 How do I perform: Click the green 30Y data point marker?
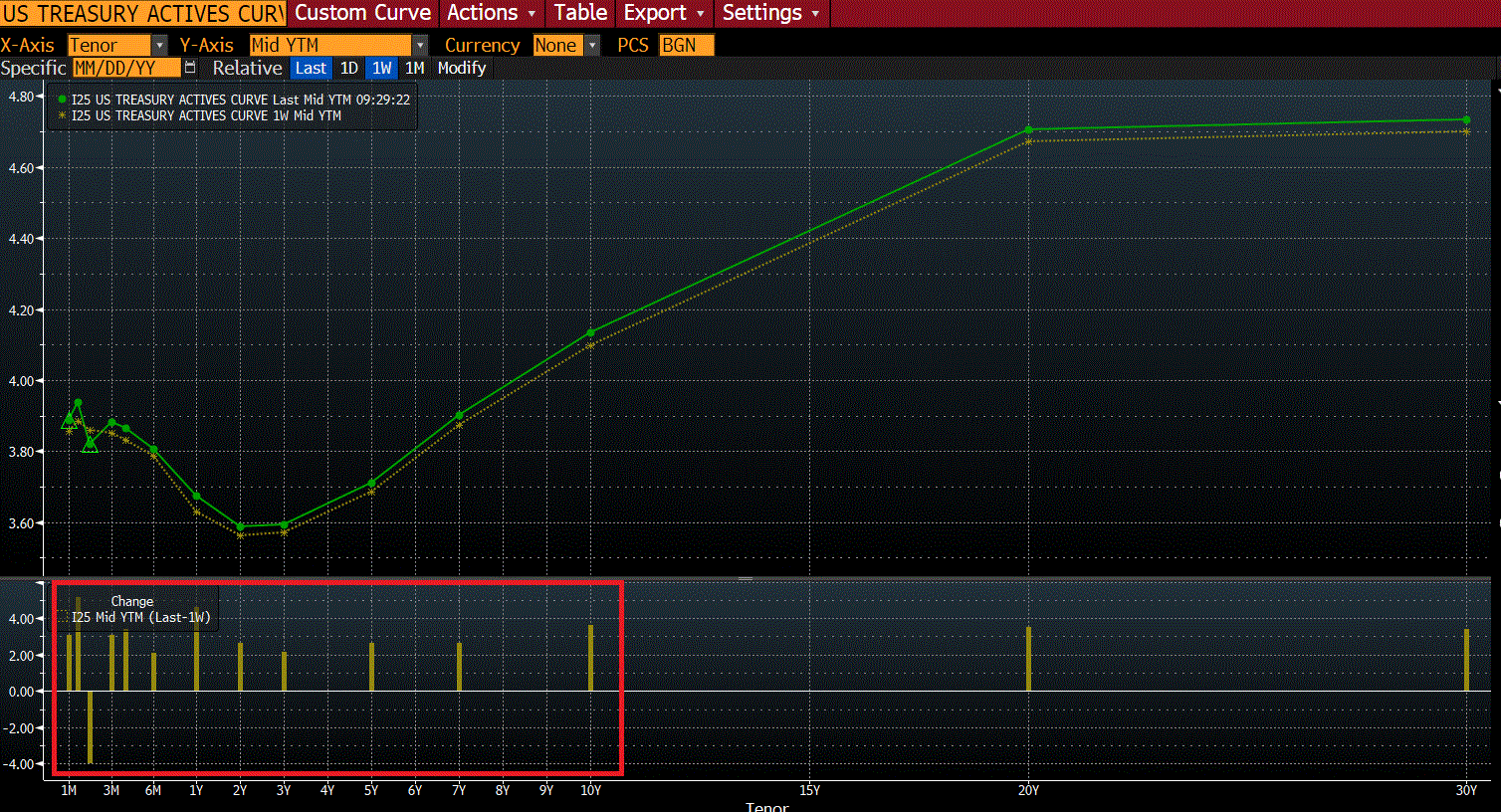[1466, 120]
